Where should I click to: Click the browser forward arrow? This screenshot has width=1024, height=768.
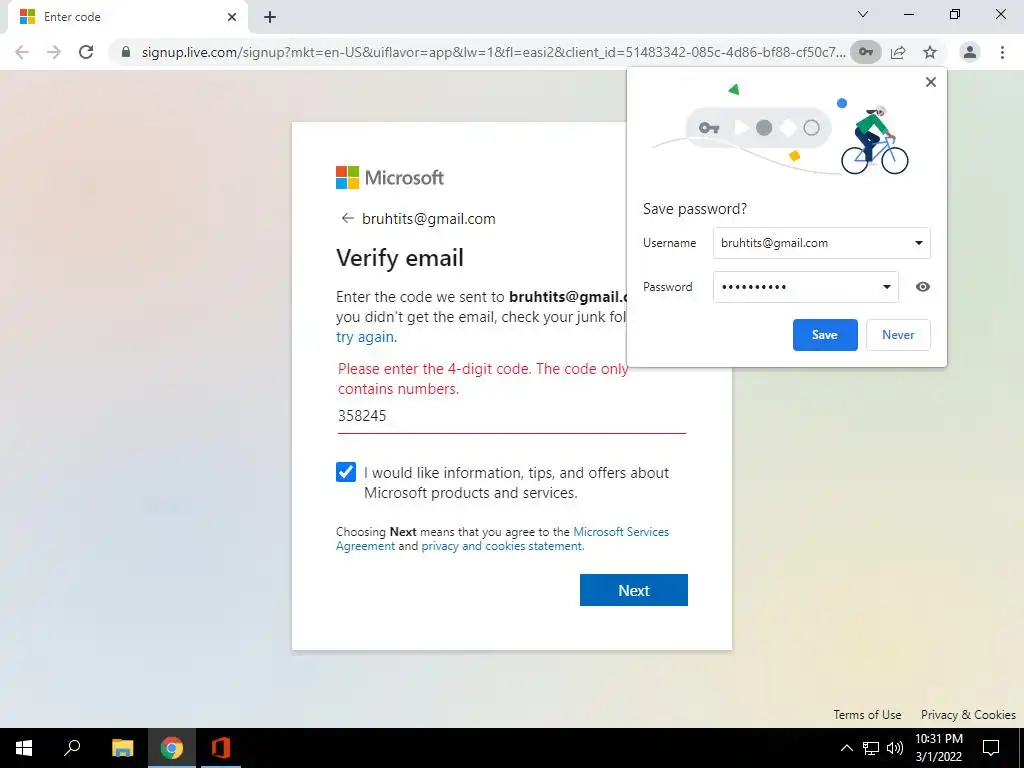tap(54, 52)
